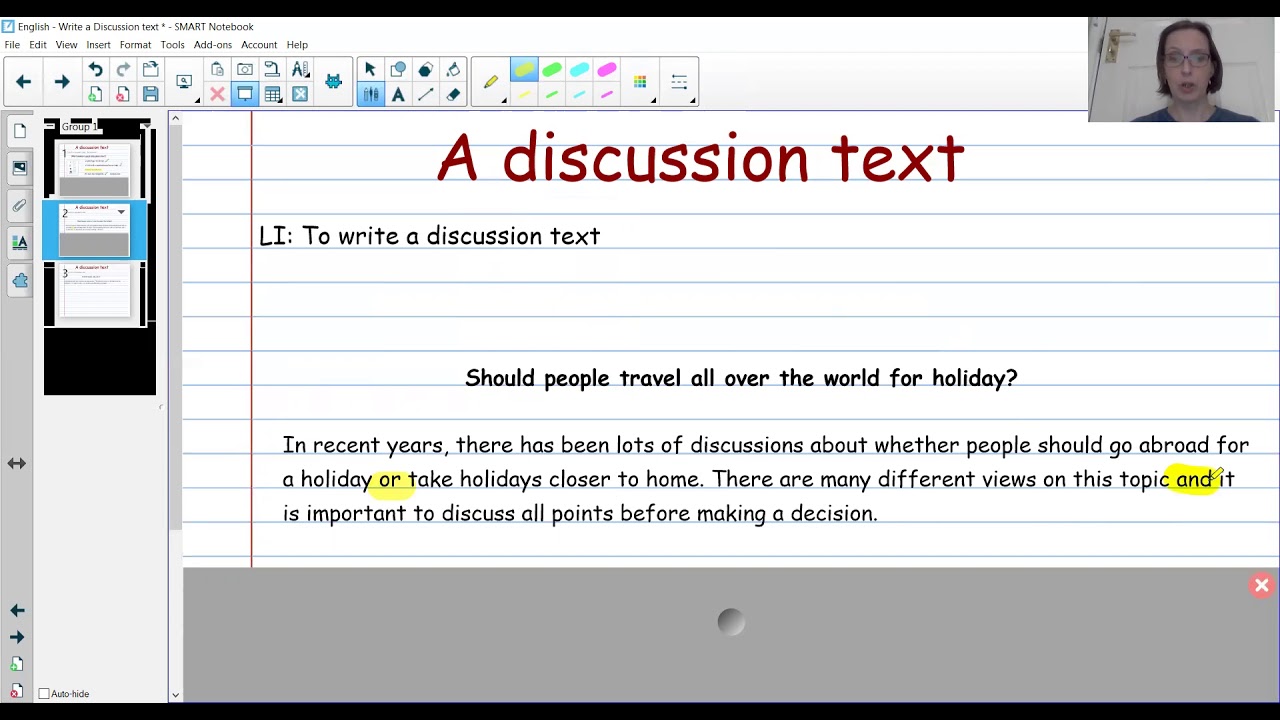
Task: Open the document camera tool
Action: pyautogui.click(x=272, y=70)
